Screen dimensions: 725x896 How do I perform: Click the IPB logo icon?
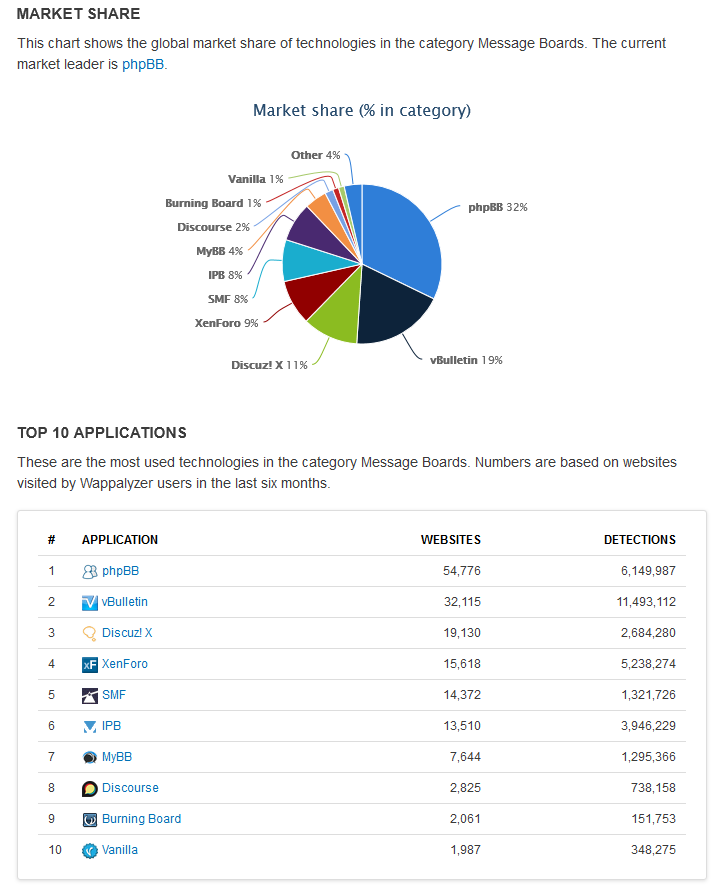point(90,726)
